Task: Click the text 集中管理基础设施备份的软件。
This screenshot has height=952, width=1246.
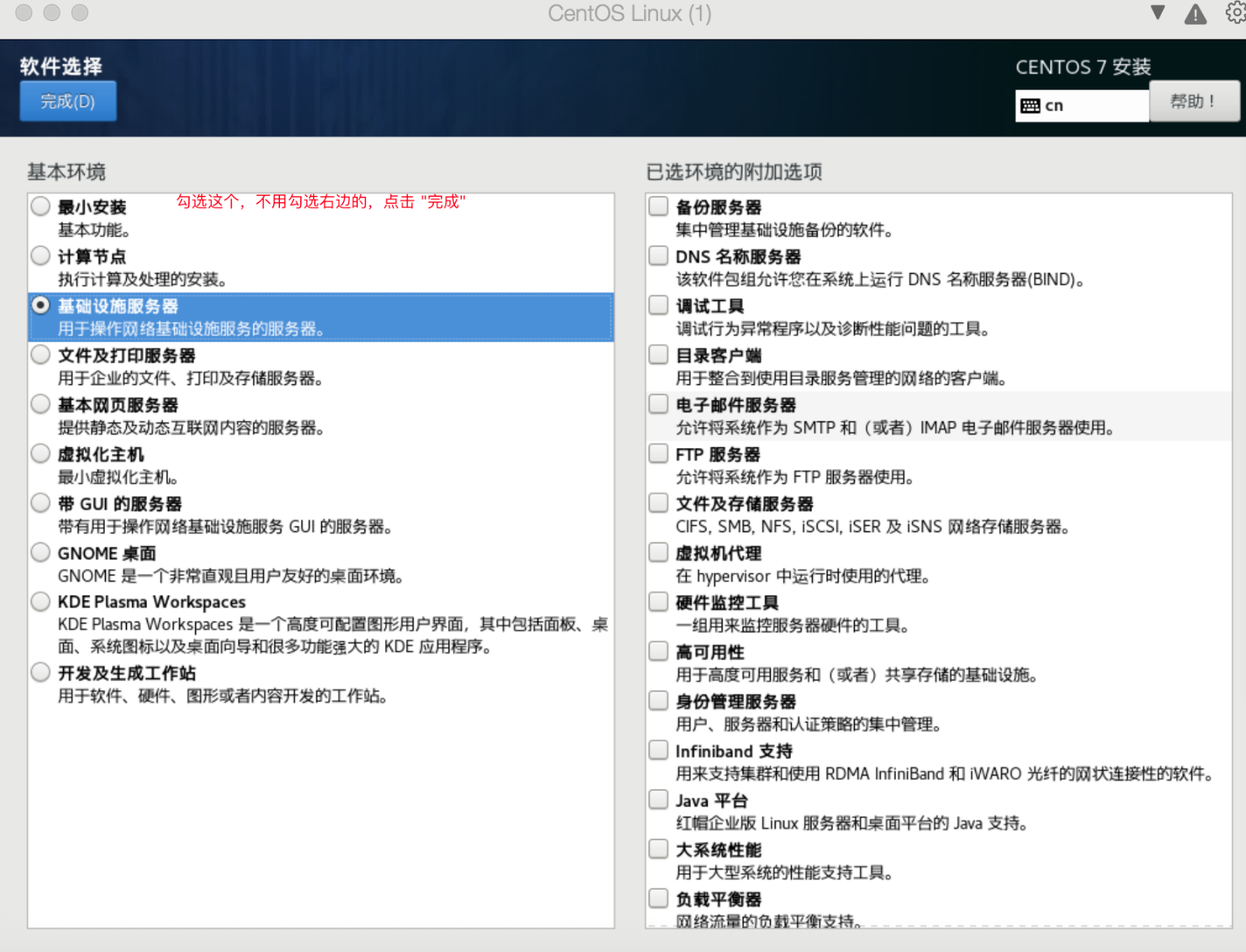Action: (784, 230)
